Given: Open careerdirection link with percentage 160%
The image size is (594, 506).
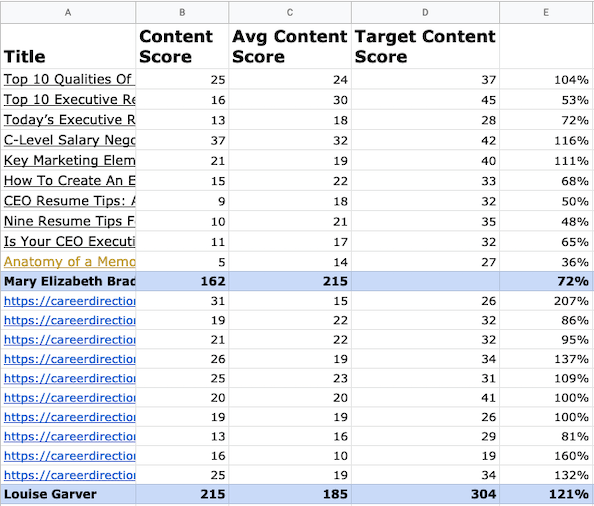Looking at the screenshot, I should pyautogui.click(x=69, y=456).
